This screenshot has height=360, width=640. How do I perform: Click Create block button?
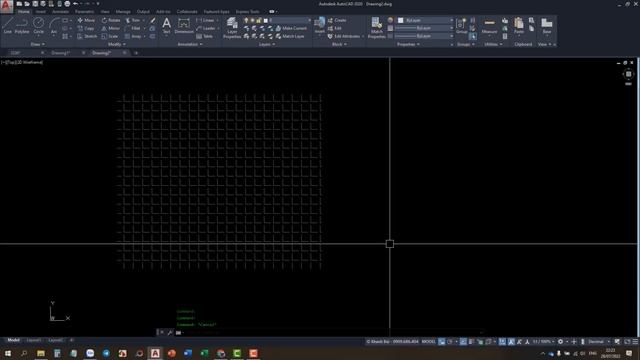click(x=337, y=20)
